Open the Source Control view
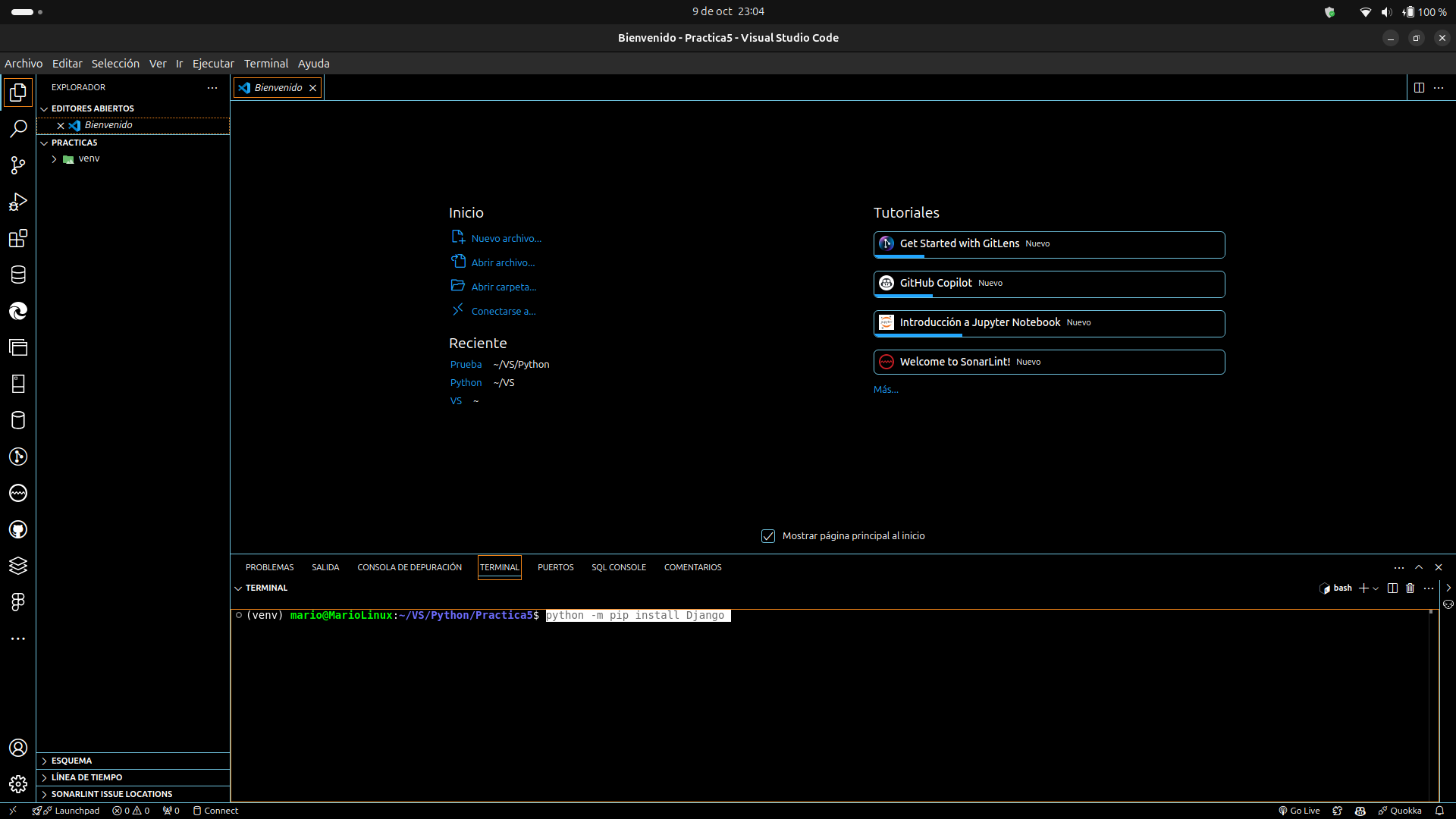 18,165
